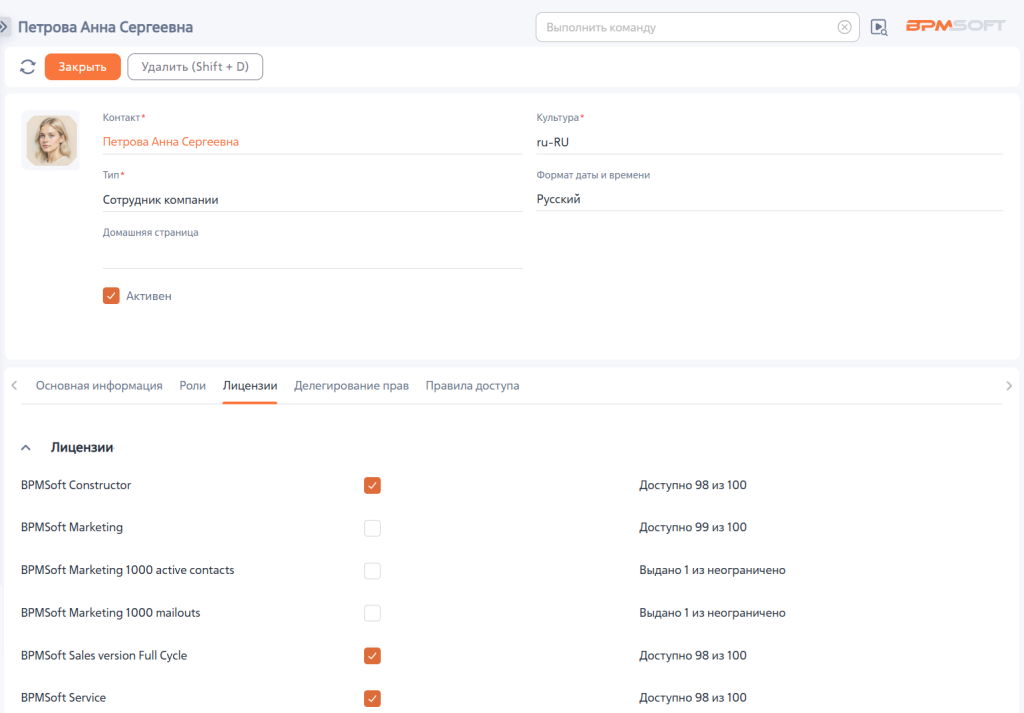Image resolution: width=1024 pixels, height=713 pixels.
Task: Open the process run icon near logo
Action: coord(879,27)
